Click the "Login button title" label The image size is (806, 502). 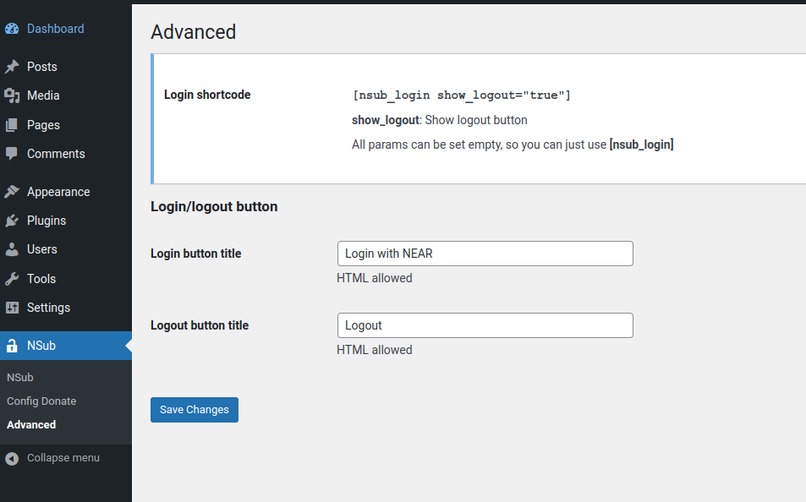[x=196, y=253]
